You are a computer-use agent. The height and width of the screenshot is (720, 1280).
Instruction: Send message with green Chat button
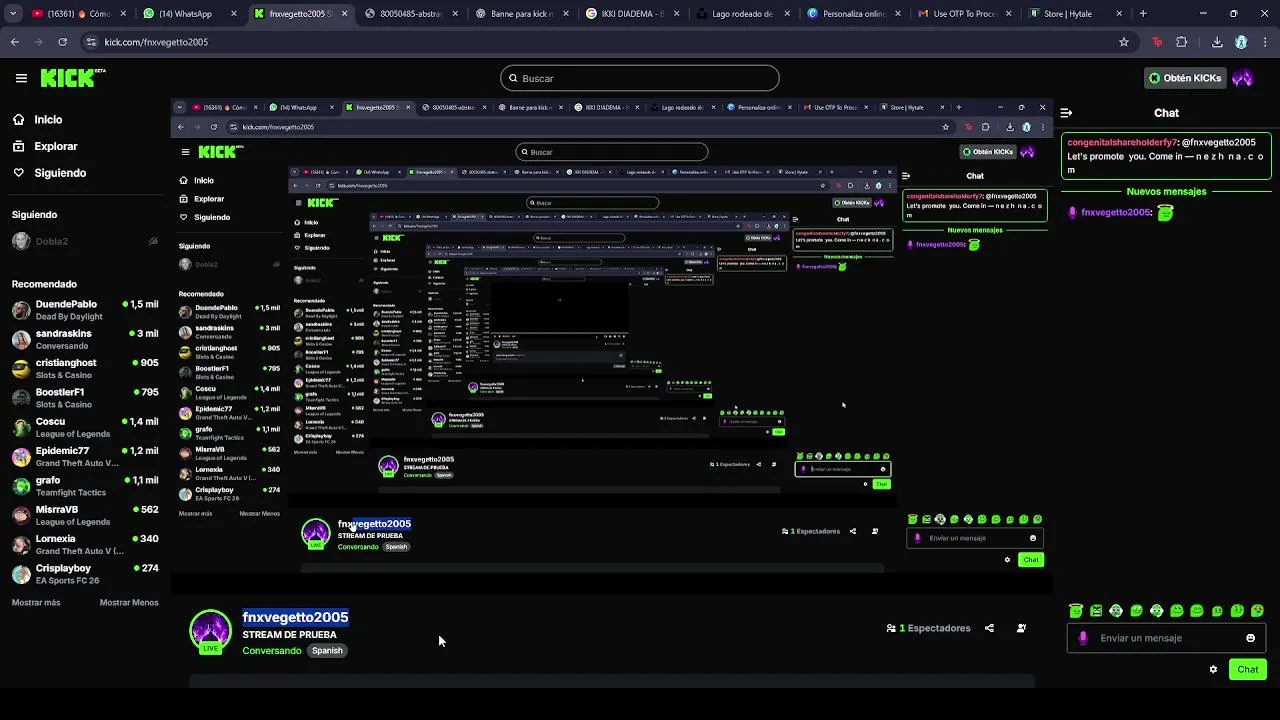point(1248,669)
